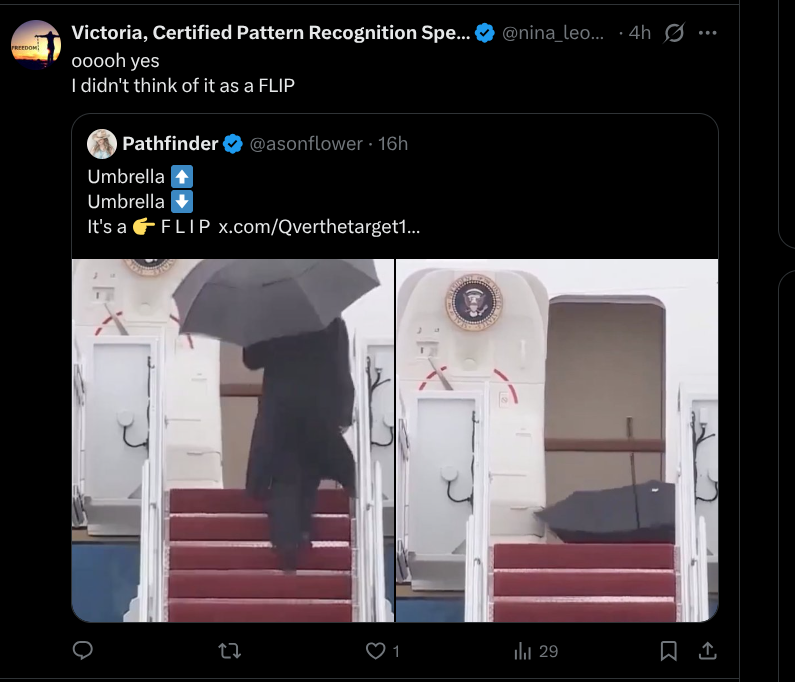795x682 pixels.
Task: Click the quoted tweet's 16h timestamp
Action: [393, 144]
